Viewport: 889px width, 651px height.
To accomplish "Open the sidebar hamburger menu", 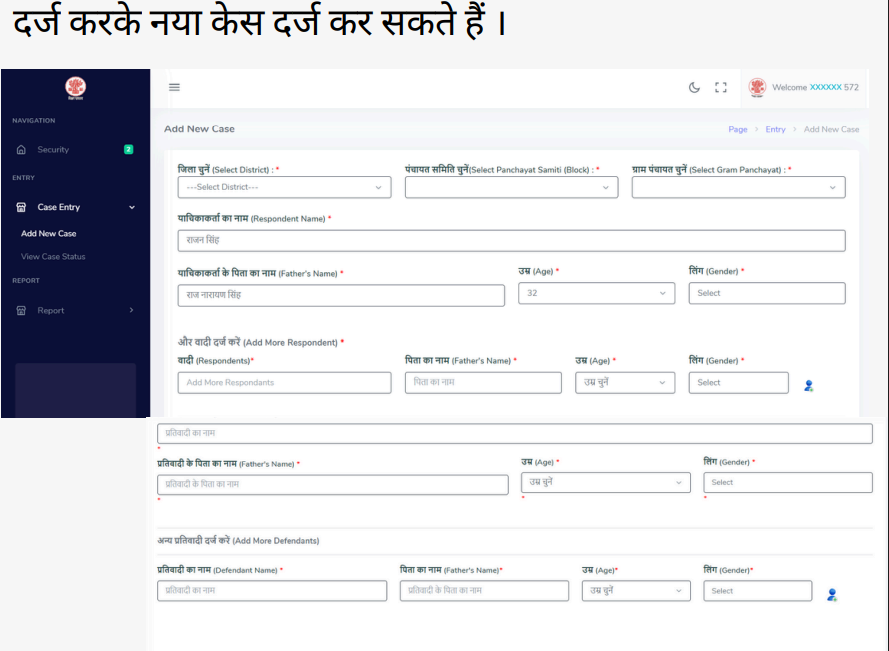I will (174, 87).
